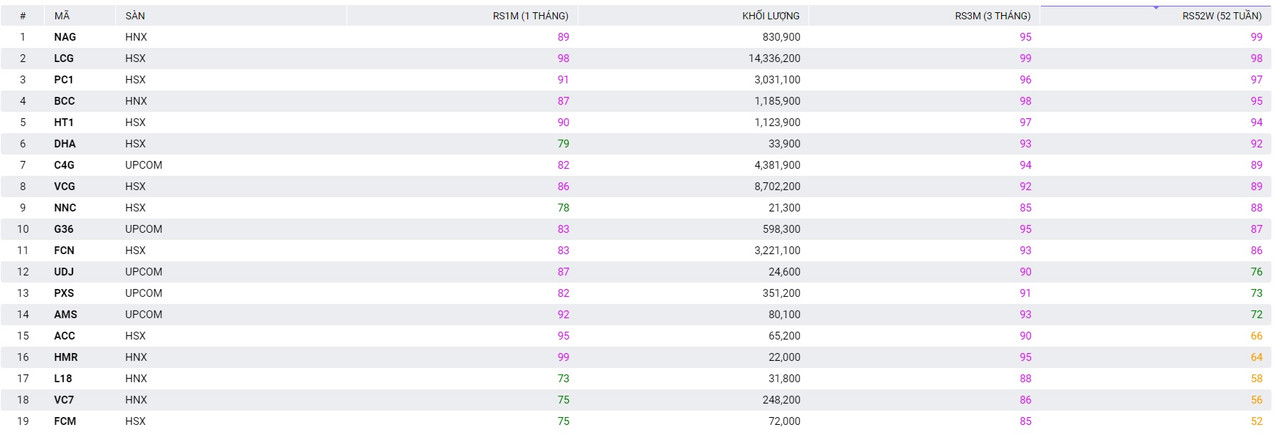Open the BCC stock ticker
The width and height of the screenshot is (1280, 435).
pyautogui.click(x=64, y=101)
